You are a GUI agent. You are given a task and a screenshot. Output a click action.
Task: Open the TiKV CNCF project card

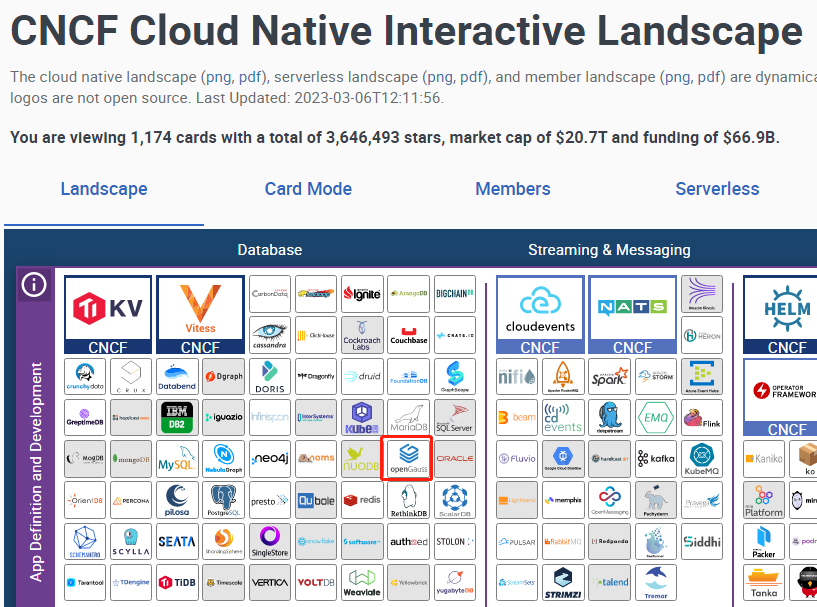pos(108,315)
